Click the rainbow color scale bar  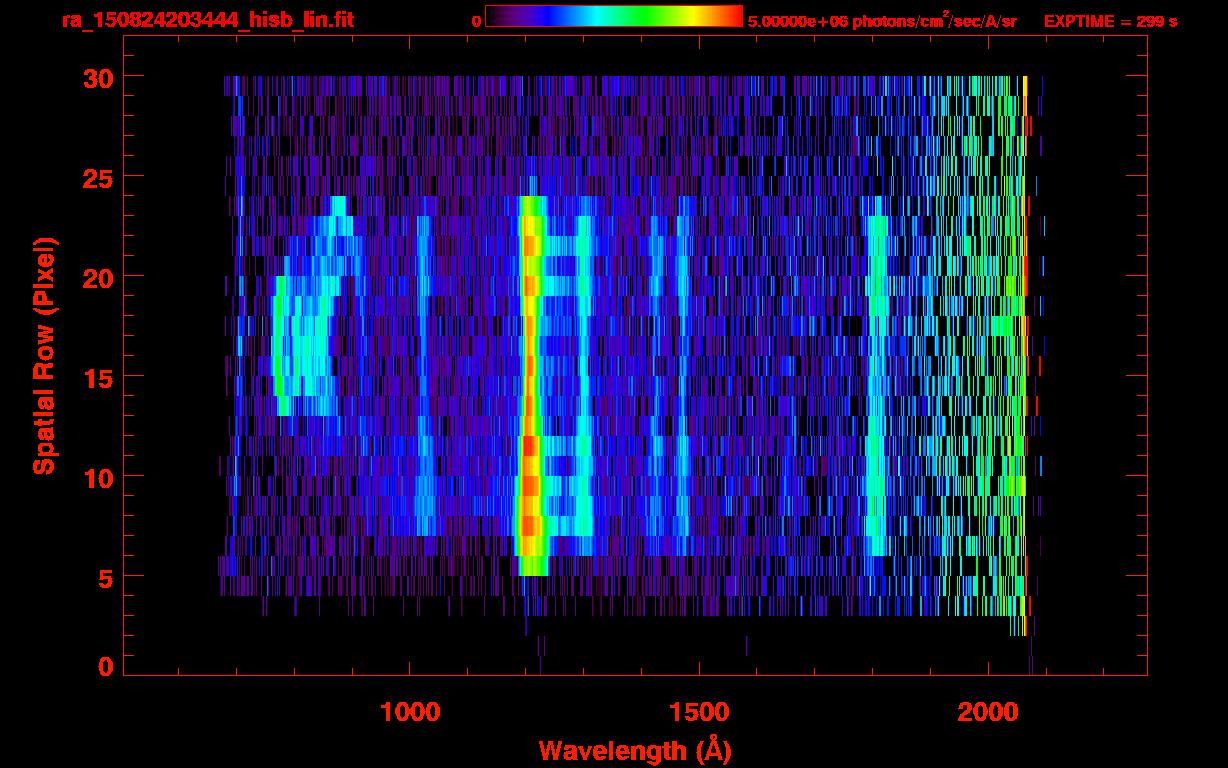(x=613, y=16)
